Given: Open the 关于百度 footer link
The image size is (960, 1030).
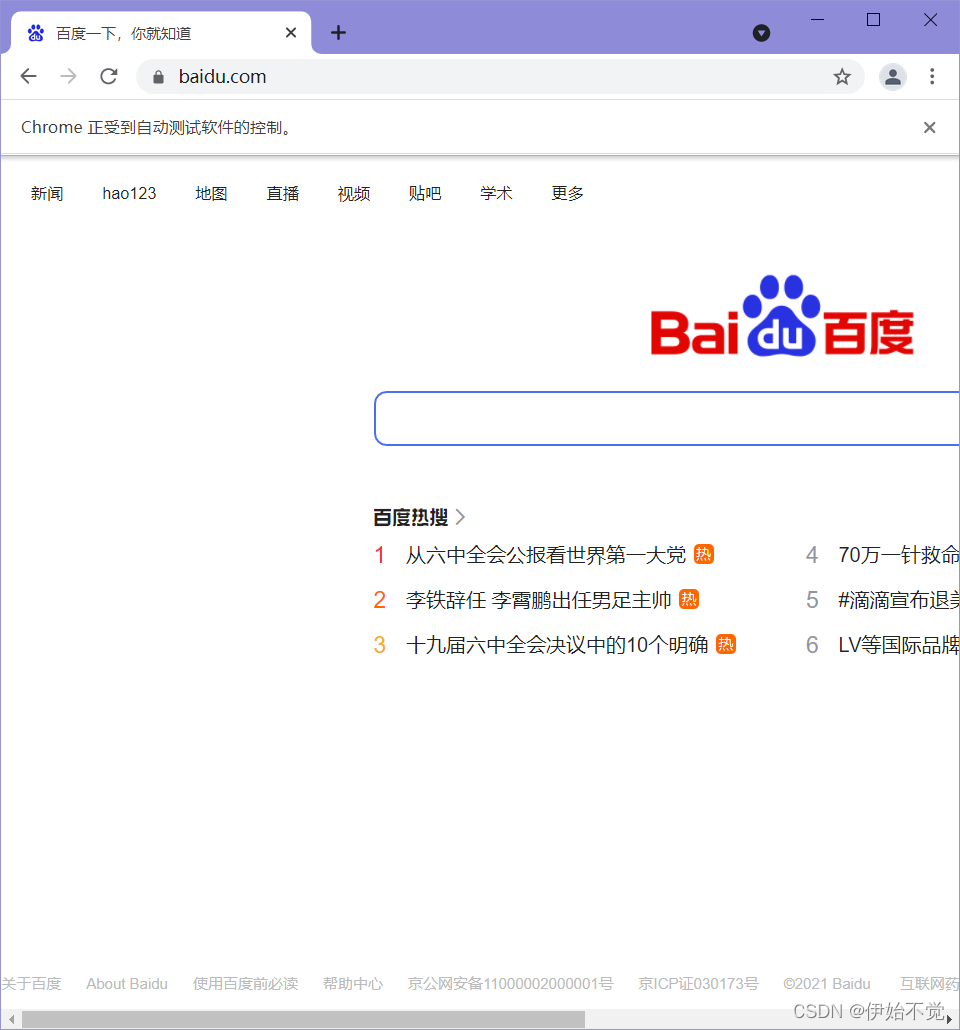Looking at the screenshot, I should click(31, 983).
